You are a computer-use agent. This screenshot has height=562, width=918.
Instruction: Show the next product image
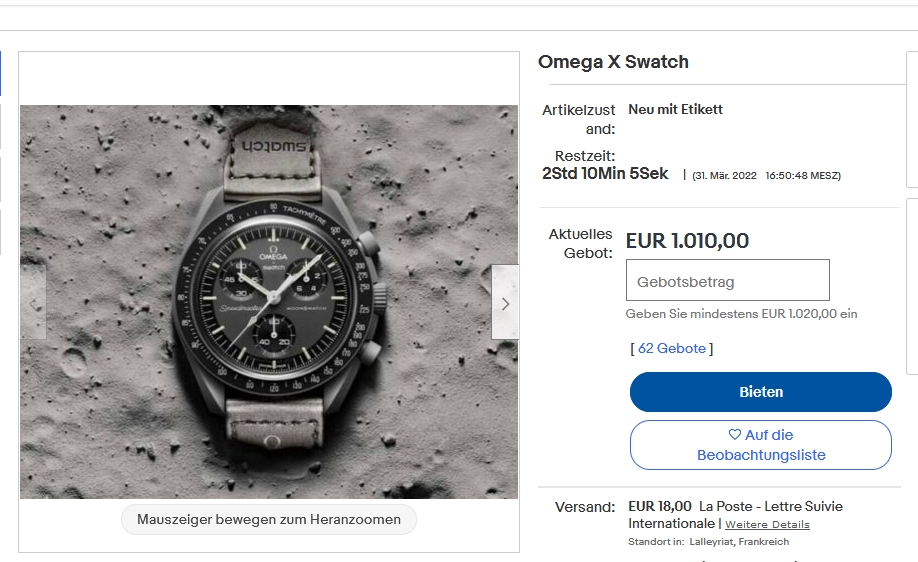505,303
